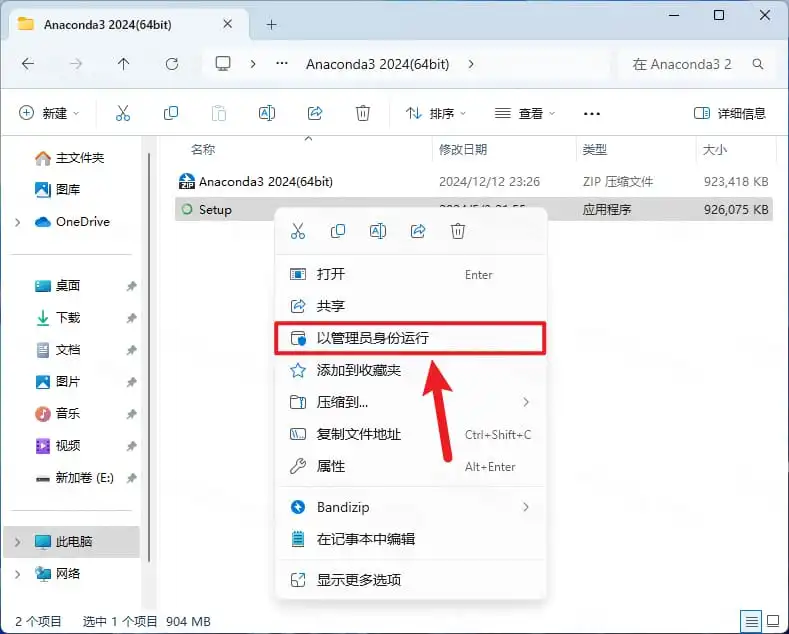Choose 复制文件地址 in the context menu
The image size is (789, 634).
pyautogui.click(x=411, y=434)
